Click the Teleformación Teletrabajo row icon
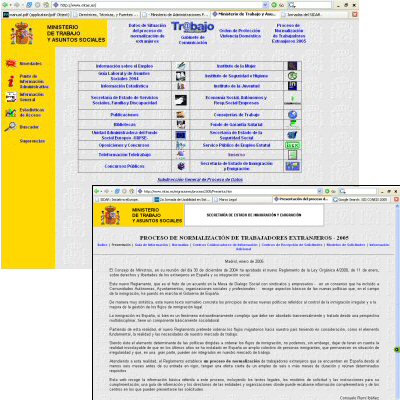Image resolution: width=400 pixels, height=400 pixels. [x=181, y=155]
